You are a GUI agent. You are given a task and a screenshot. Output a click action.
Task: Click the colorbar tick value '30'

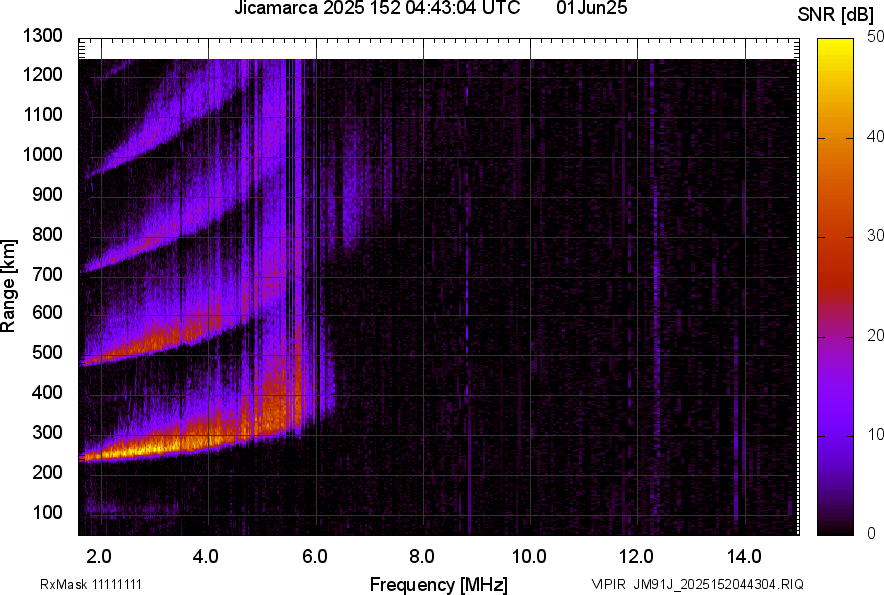coord(875,236)
